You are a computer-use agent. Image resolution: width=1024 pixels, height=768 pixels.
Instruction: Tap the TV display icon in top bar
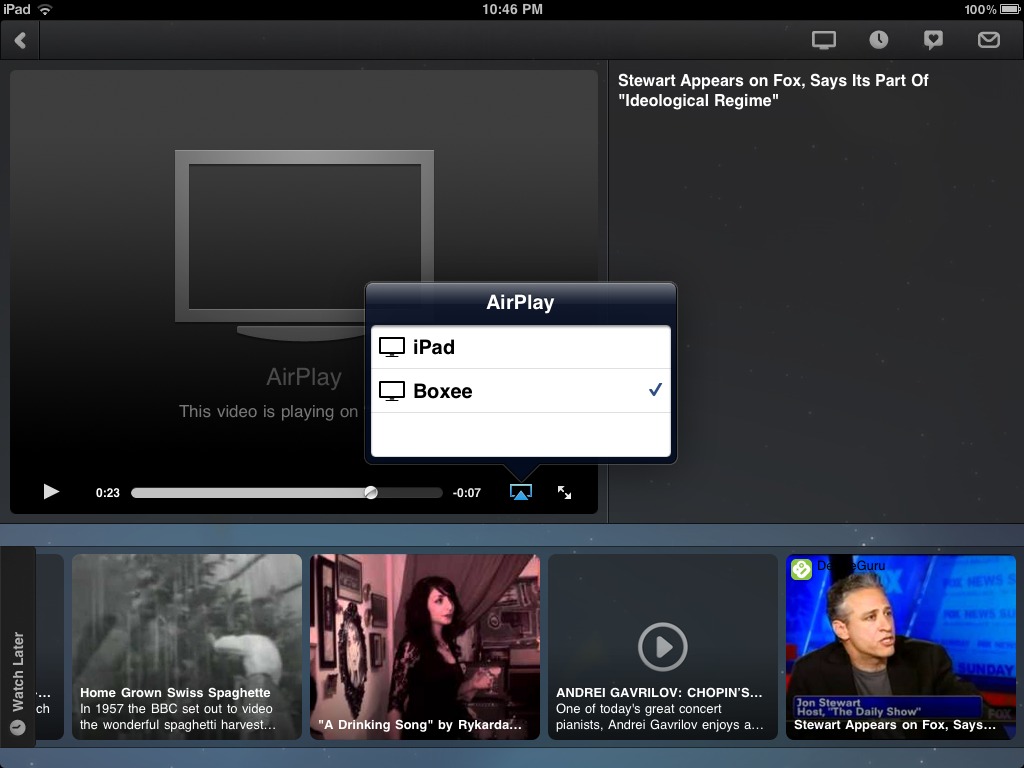(x=824, y=40)
